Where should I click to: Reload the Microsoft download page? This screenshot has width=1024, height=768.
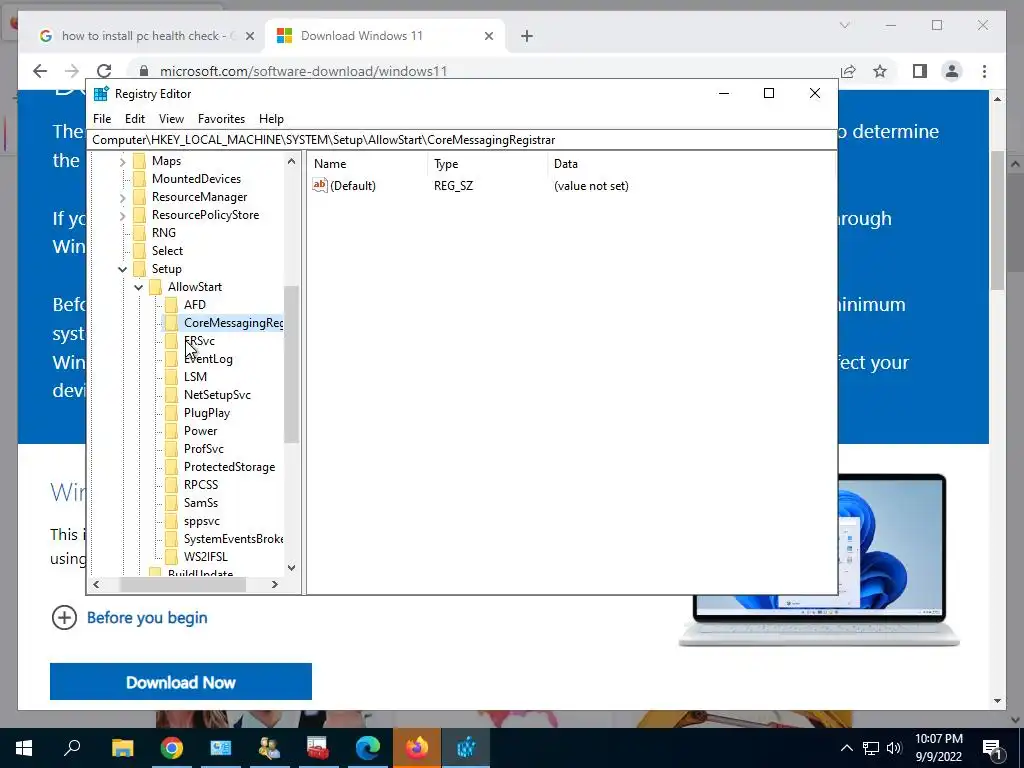point(104,71)
